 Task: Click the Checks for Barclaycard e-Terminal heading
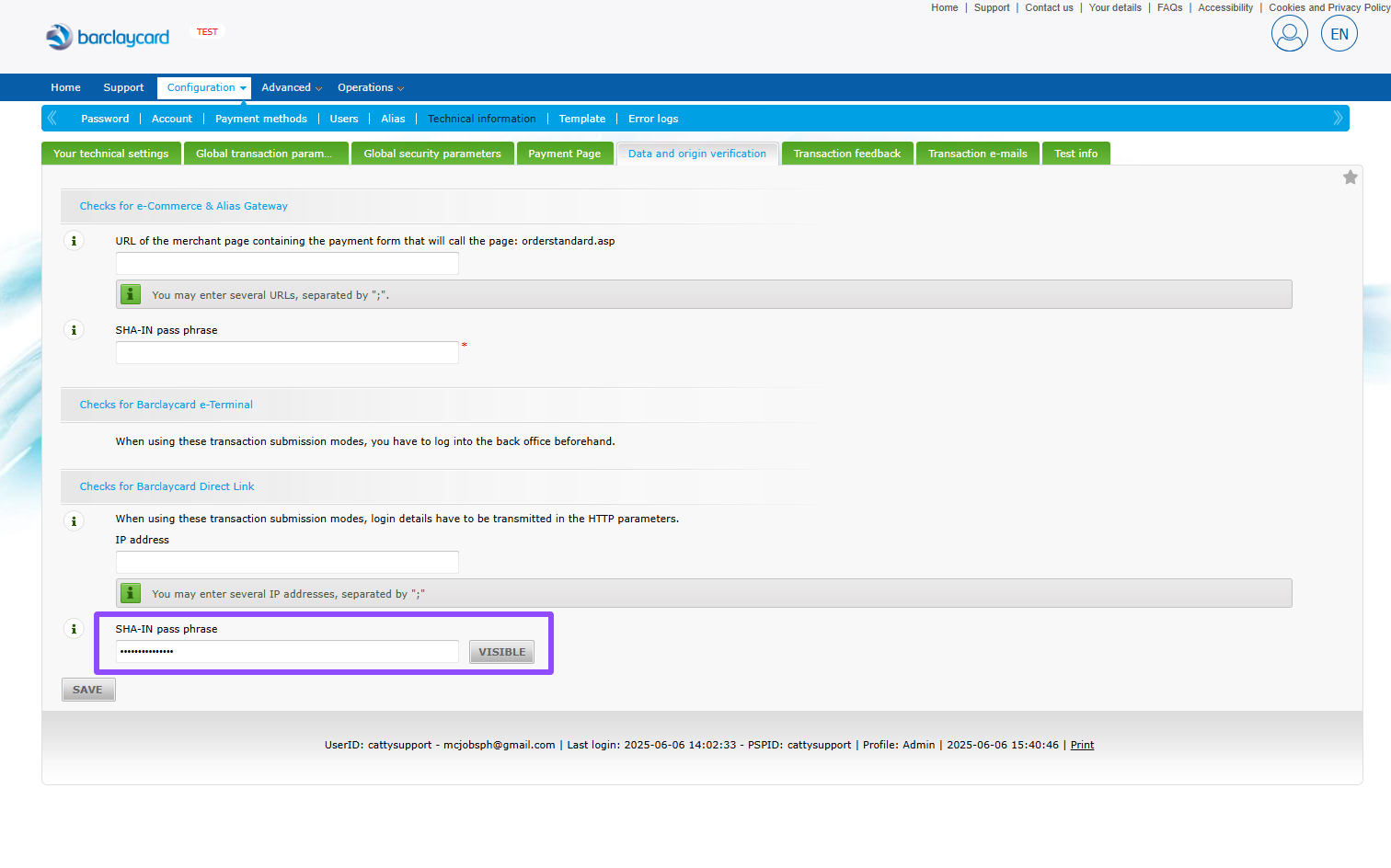pyautogui.click(x=166, y=405)
